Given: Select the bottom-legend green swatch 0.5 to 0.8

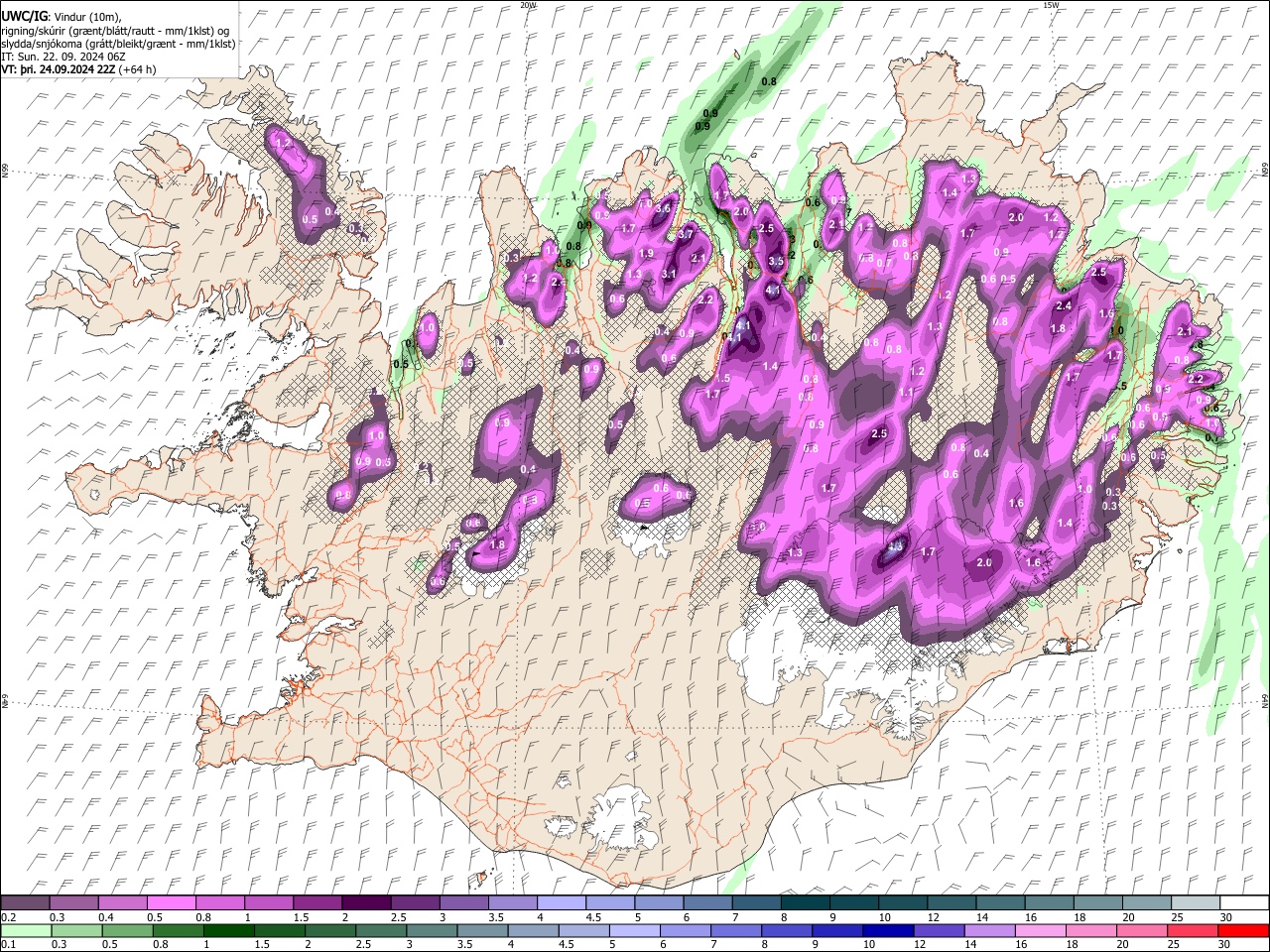Looking at the screenshot, I should 126,930.
